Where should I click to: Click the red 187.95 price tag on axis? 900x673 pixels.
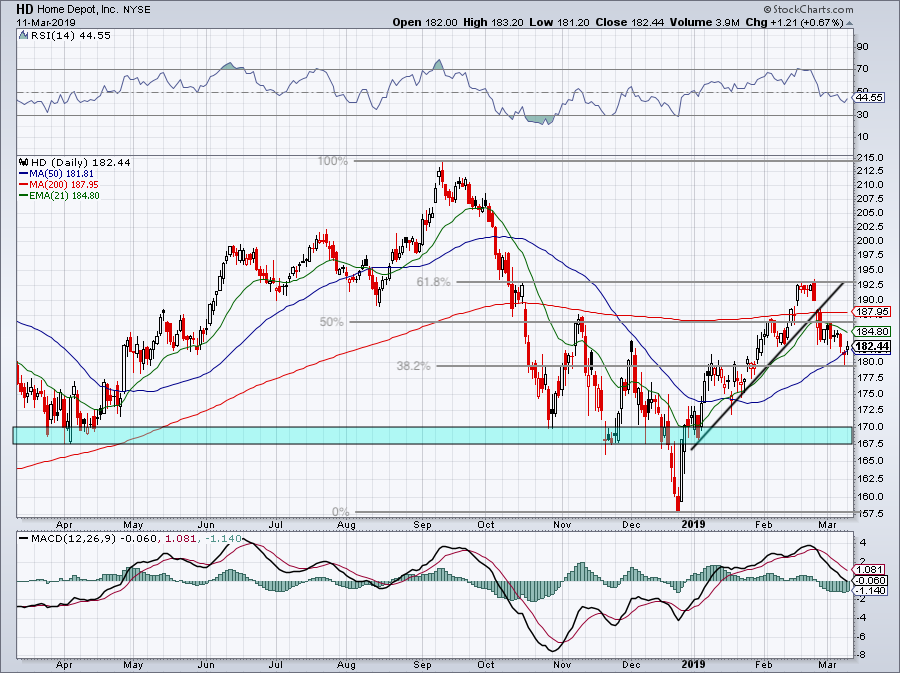tap(873, 312)
